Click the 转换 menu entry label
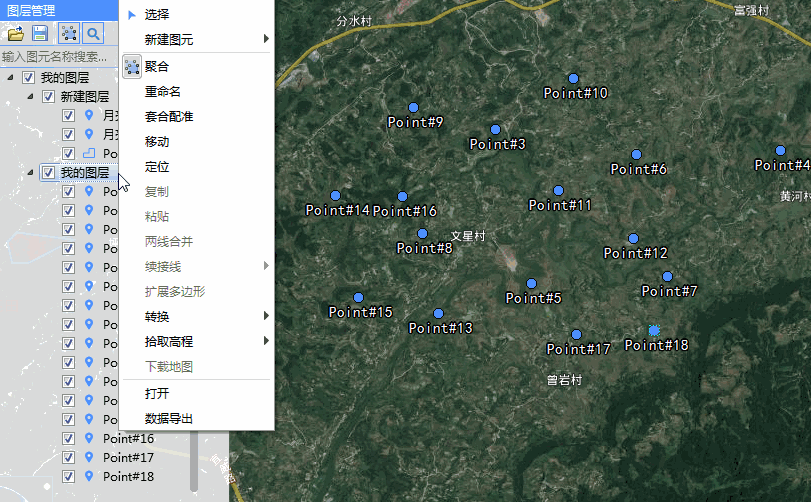The image size is (811, 502). pos(157,316)
